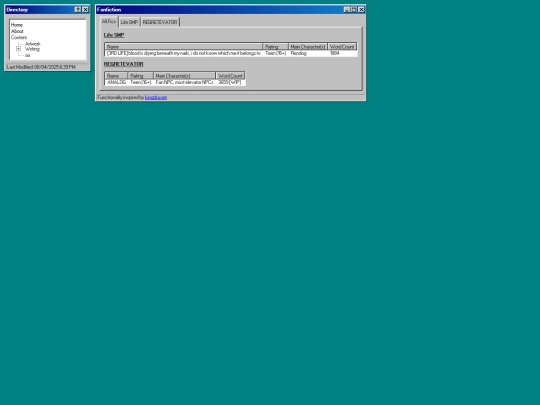Click the 'Fan NPC, most elevator NPCs' cell
Screen dimensions: 540x405
point(184,82)
